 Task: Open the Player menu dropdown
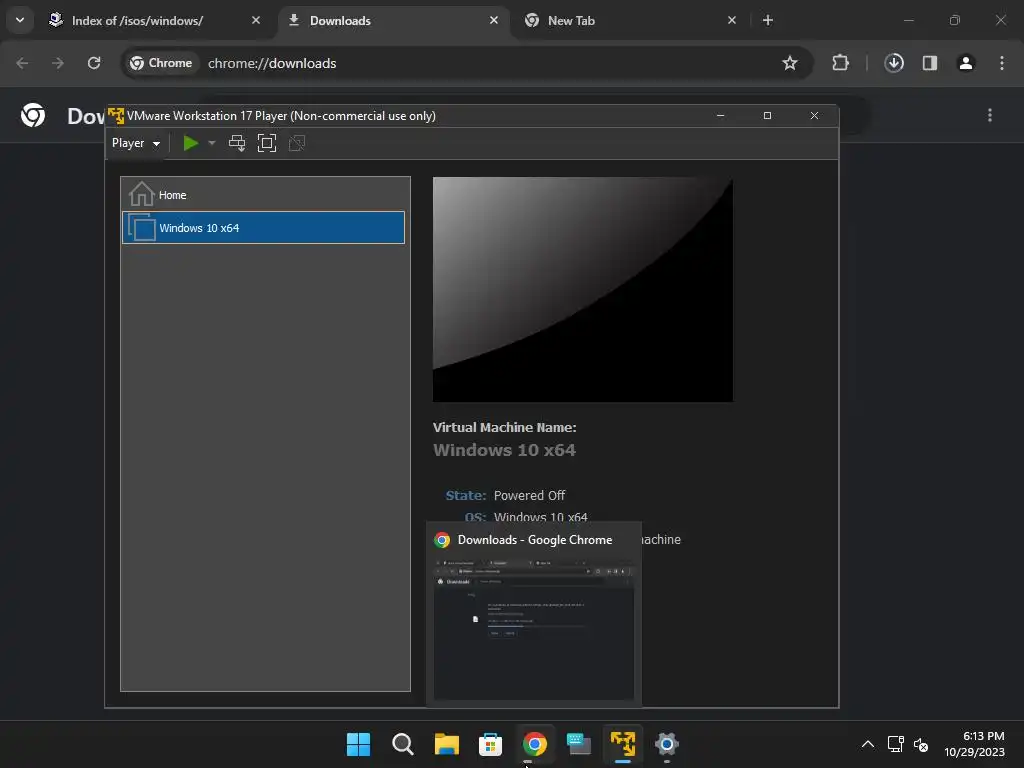pos(136,143)
